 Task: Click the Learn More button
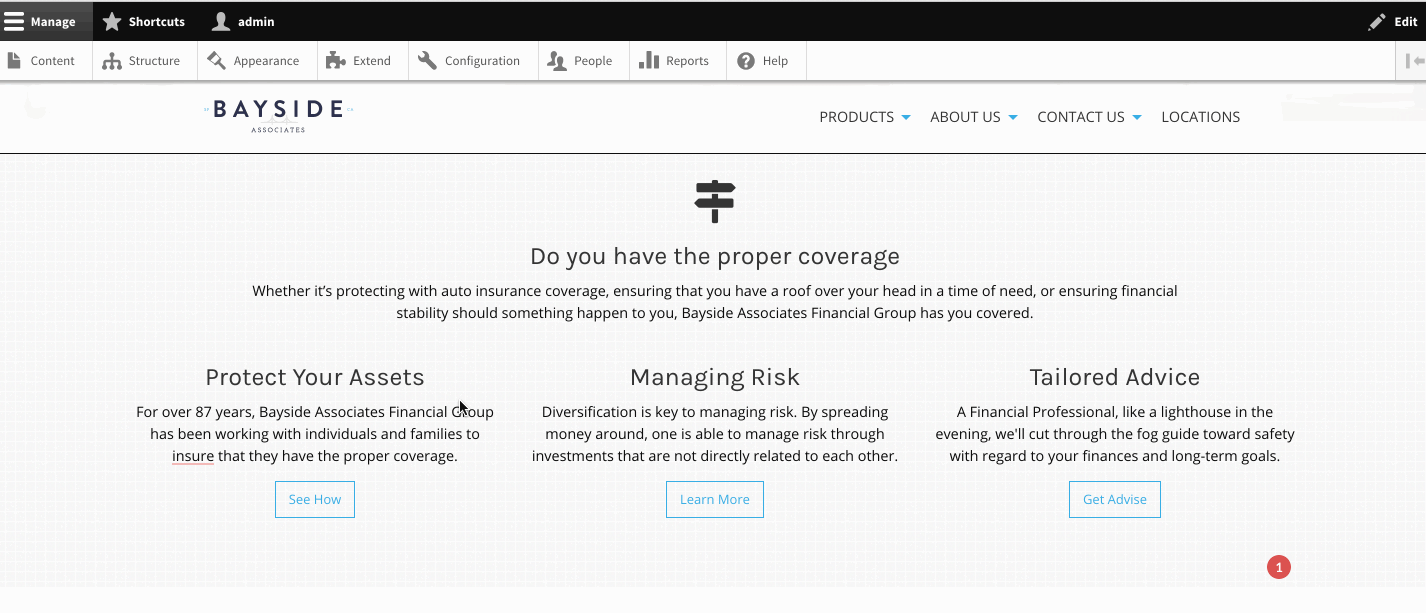(x=715, y=499)
